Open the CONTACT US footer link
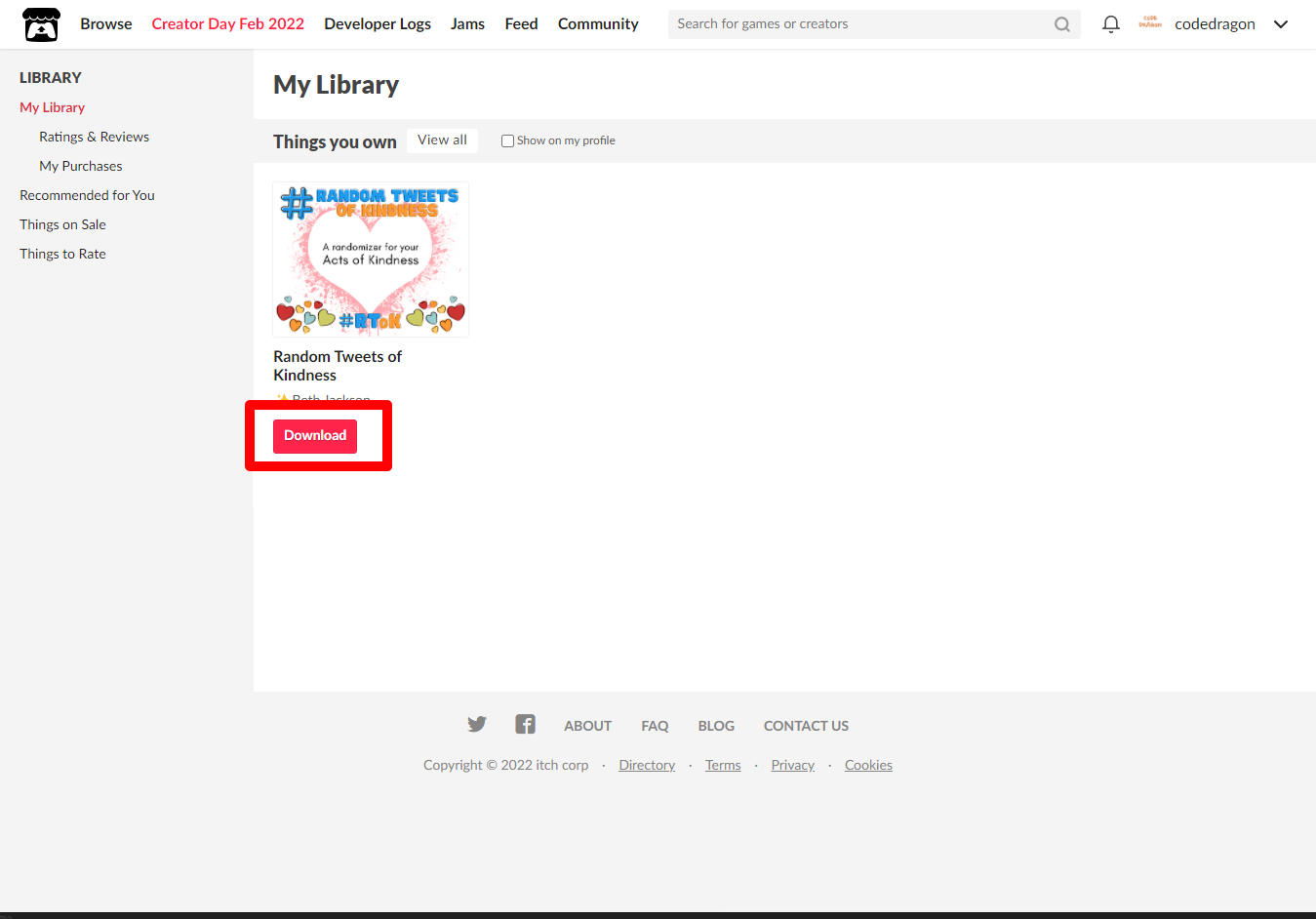Image resolution: width=1316 pixels, height=919 pixels. 806,726
